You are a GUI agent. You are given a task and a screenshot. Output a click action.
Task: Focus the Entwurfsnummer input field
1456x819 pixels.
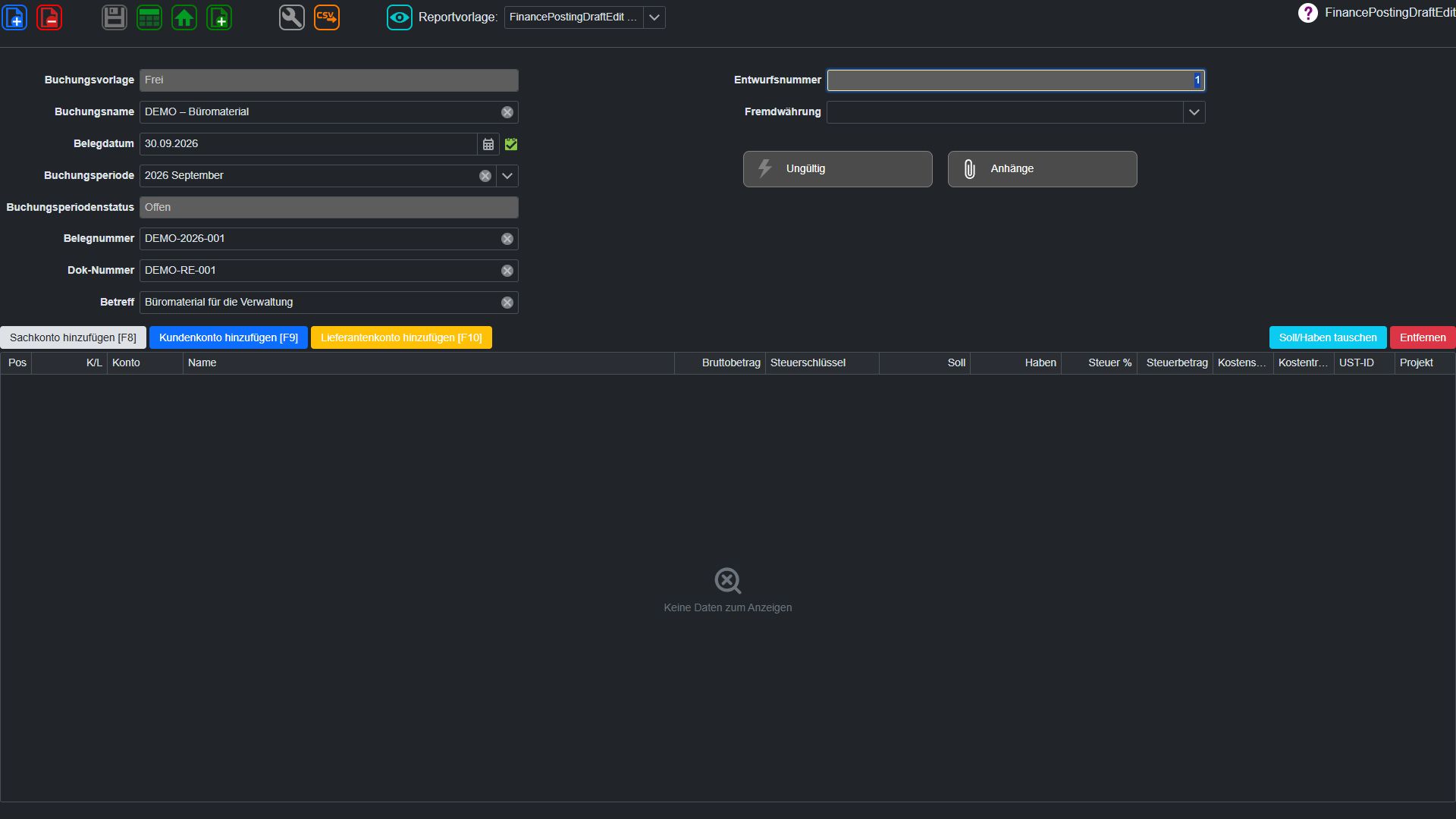[x=1015, y=80]
